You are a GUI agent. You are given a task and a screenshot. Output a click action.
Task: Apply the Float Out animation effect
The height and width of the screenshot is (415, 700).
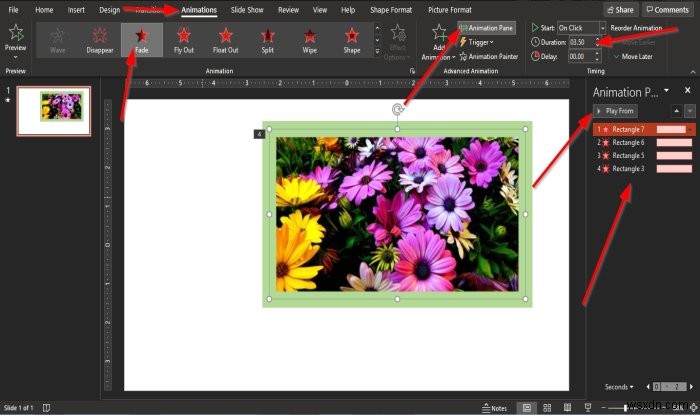coord(225,40)
